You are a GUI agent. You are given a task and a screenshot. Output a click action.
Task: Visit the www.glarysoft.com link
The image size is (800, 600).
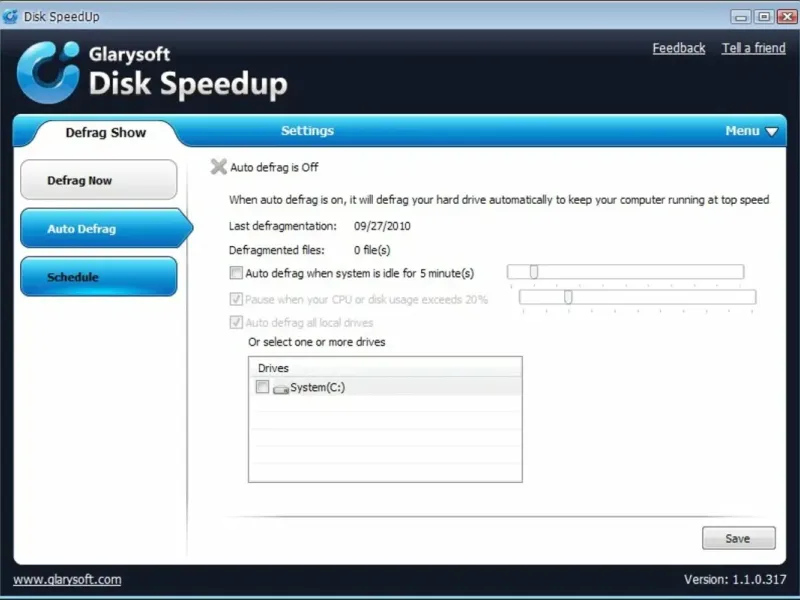tap(67, 580)
